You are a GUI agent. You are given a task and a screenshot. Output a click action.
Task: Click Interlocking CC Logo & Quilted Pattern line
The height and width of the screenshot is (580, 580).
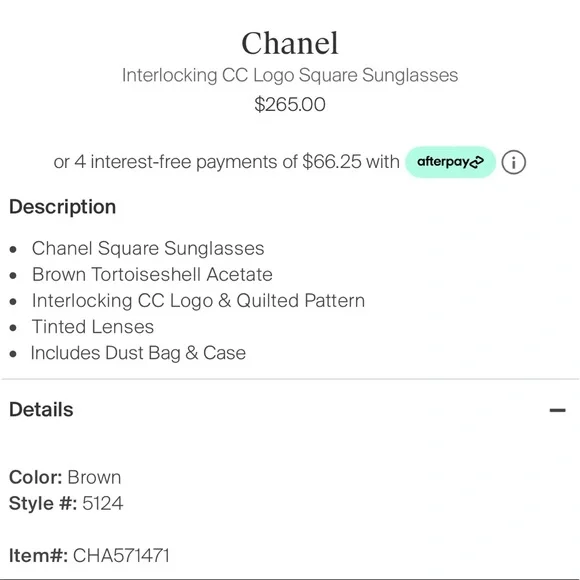click(x=198, y=300)
